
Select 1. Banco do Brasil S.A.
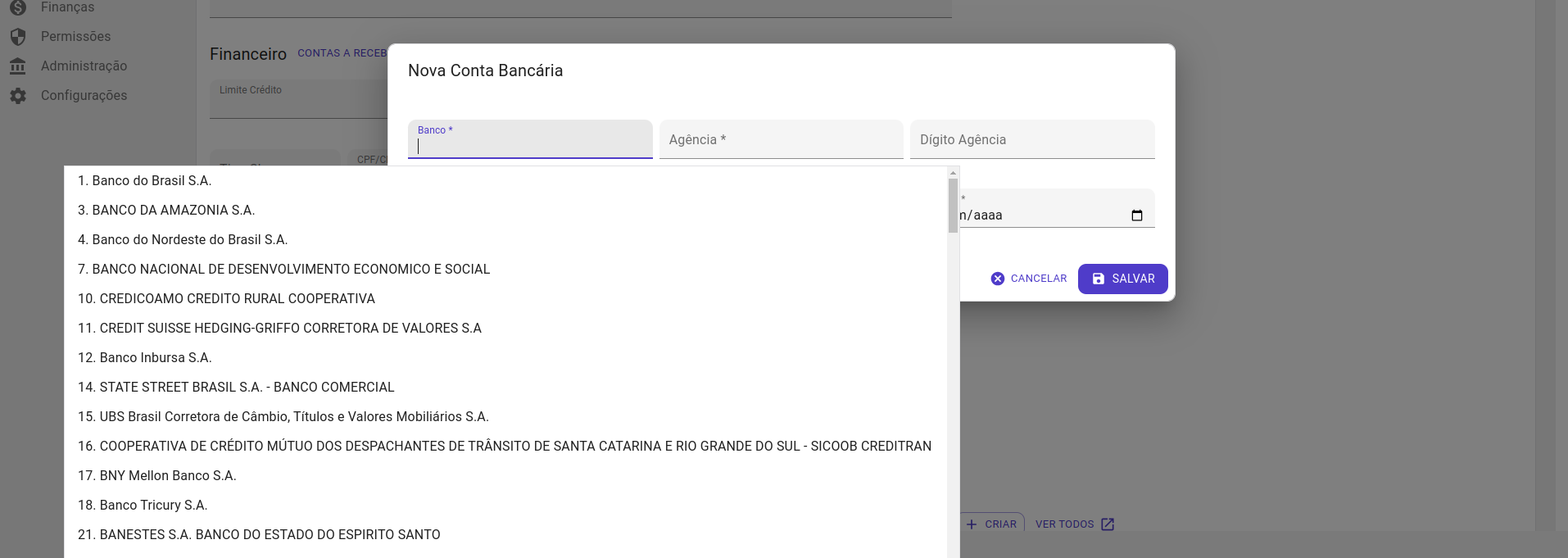click(x=505, y=180)
